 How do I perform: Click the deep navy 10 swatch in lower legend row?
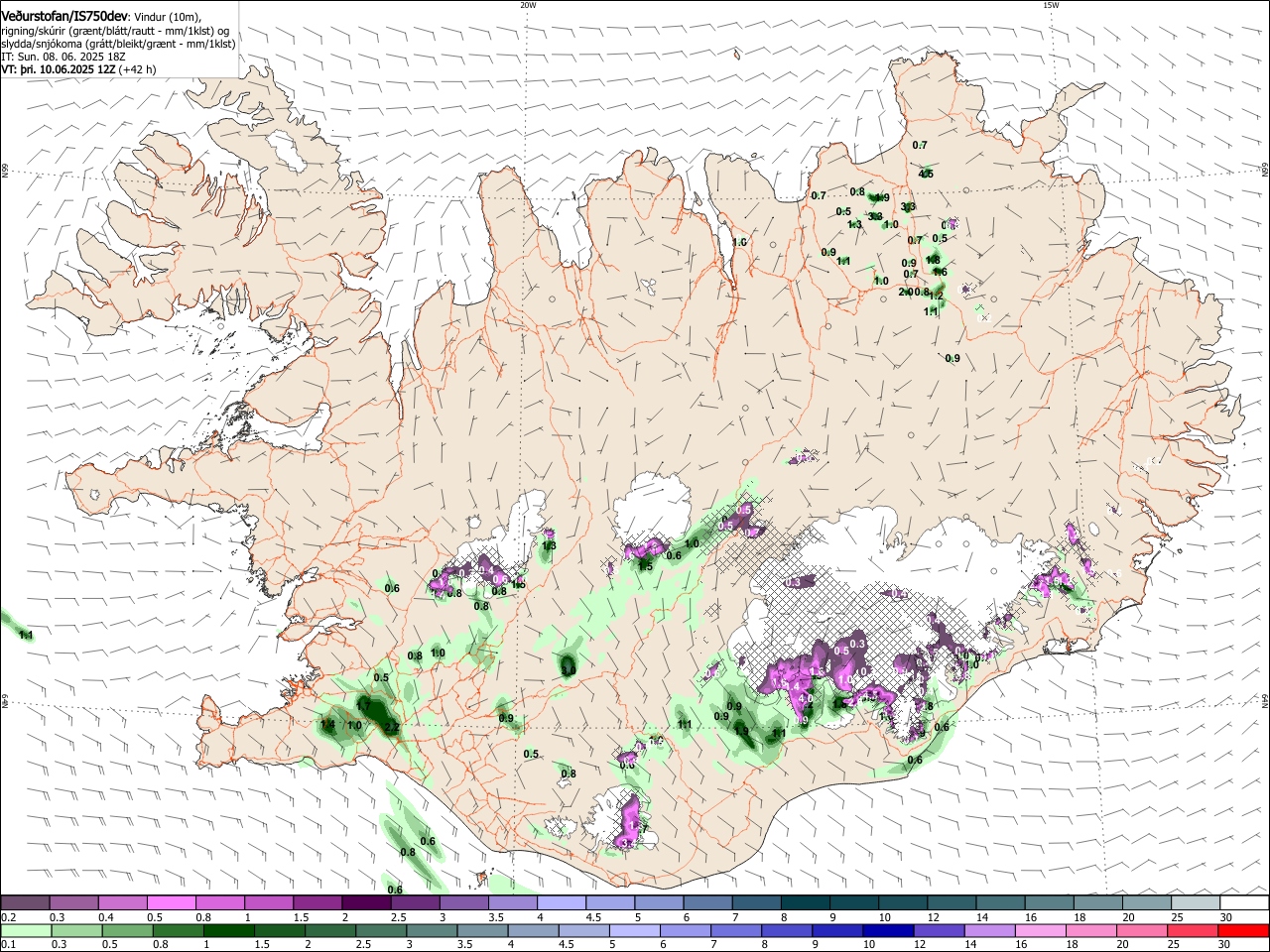(x=886, y=930)
